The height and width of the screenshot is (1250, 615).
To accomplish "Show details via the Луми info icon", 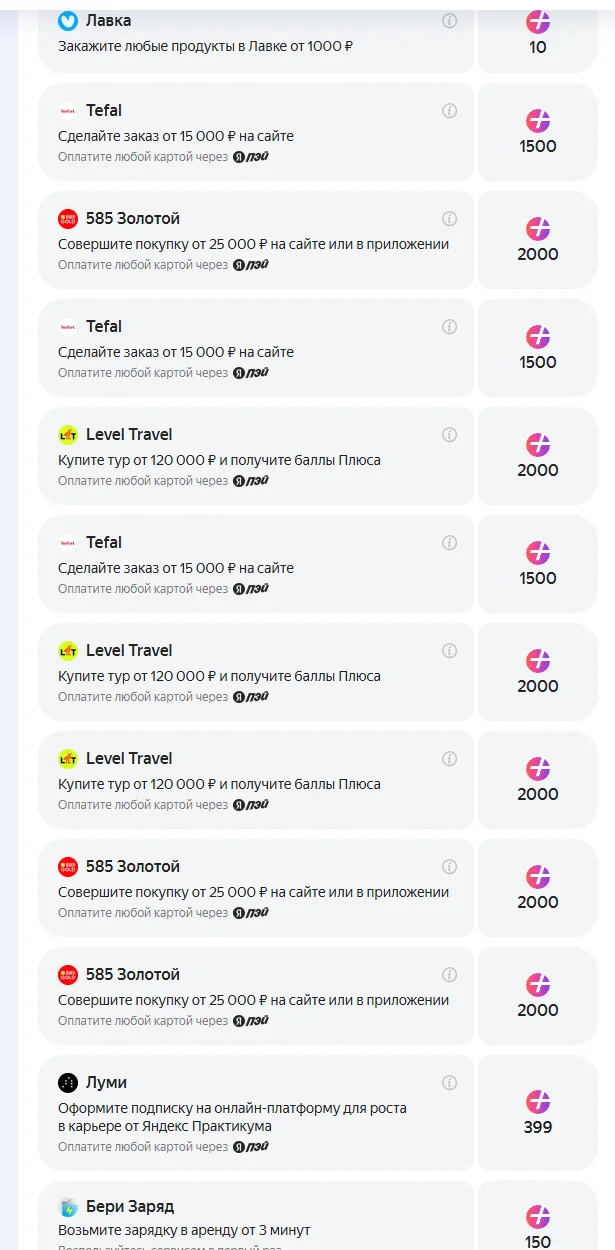I will click(450, 1083).
